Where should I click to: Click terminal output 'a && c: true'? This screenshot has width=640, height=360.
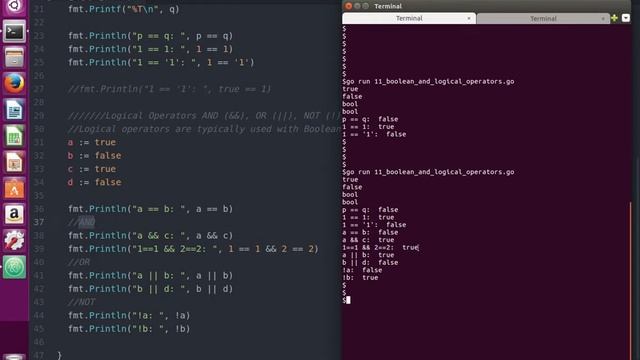(368, 240)
